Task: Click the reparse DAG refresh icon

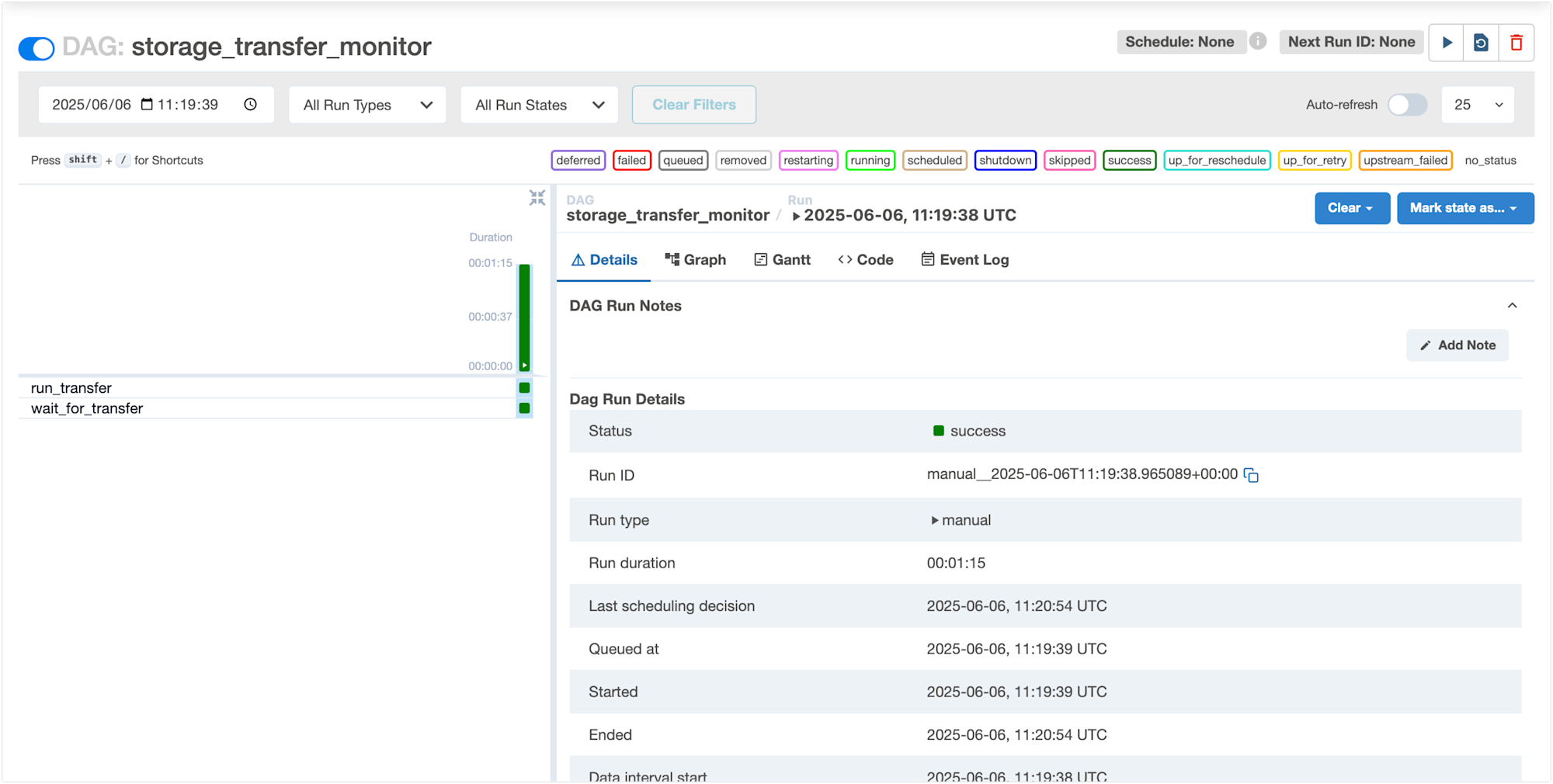Action: tap(1481, 43)
